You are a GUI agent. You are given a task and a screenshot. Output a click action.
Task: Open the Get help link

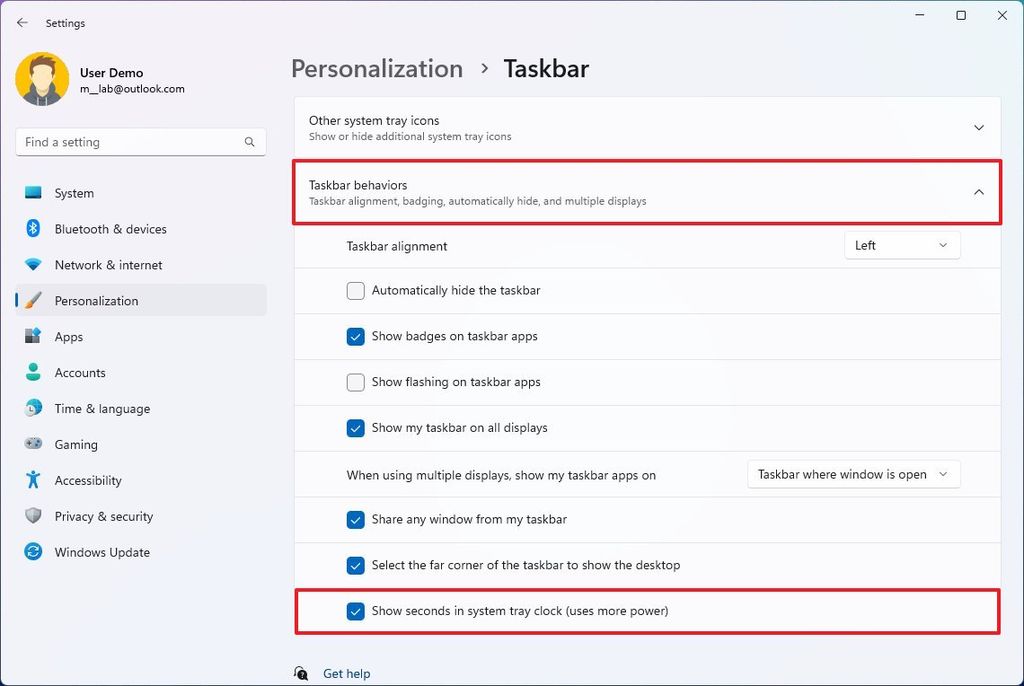pos(346,673)
